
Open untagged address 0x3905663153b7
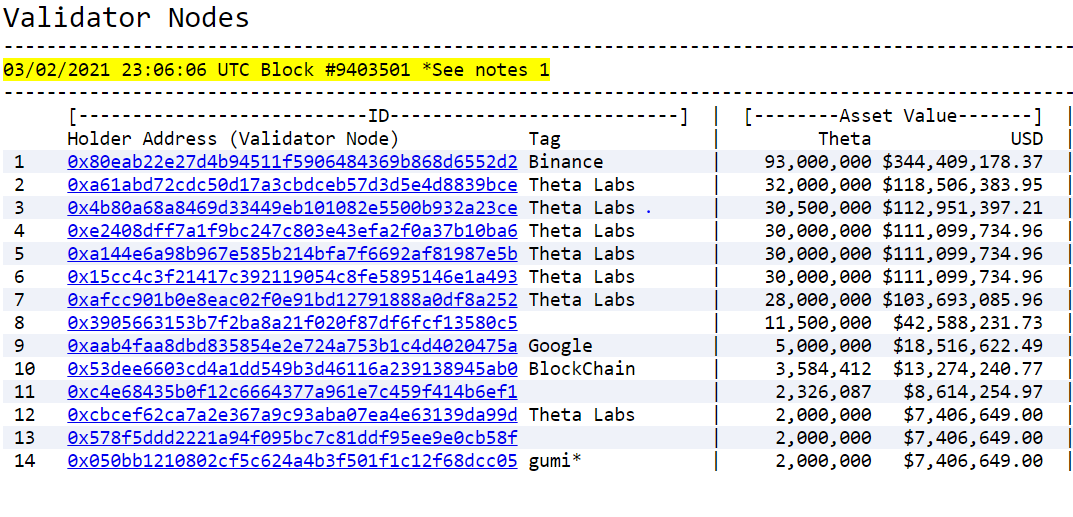(292, 323)
